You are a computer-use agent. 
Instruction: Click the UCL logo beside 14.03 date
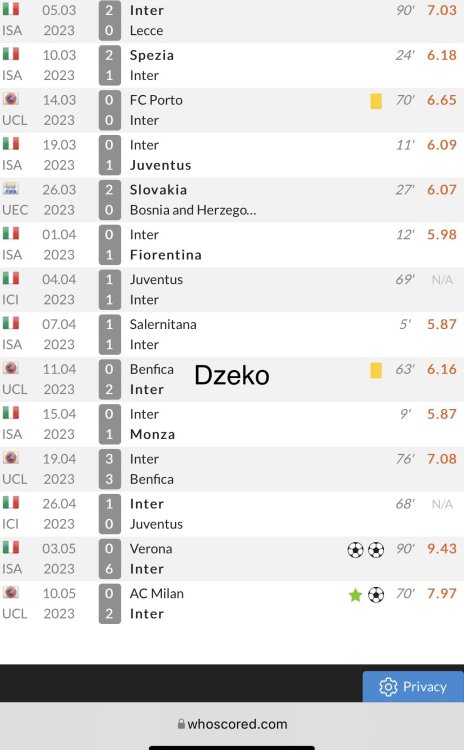[x=11, y=99]
